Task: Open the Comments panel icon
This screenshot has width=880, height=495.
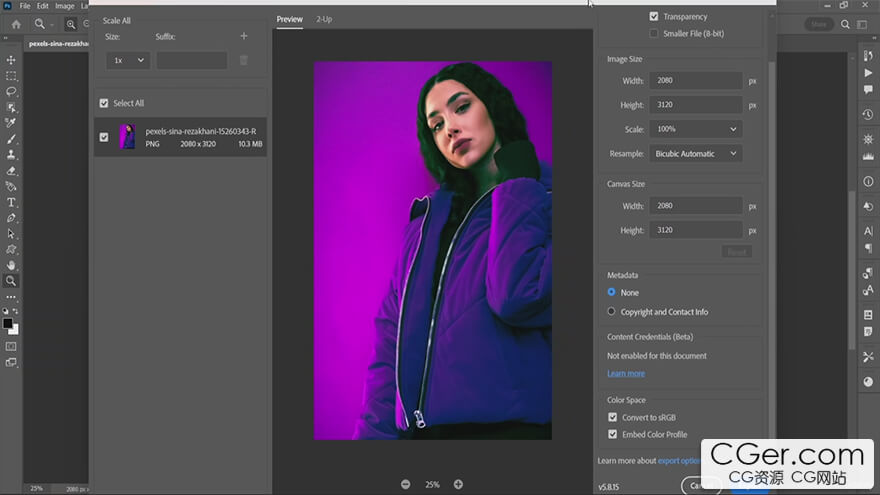Action: click(868, 90)
